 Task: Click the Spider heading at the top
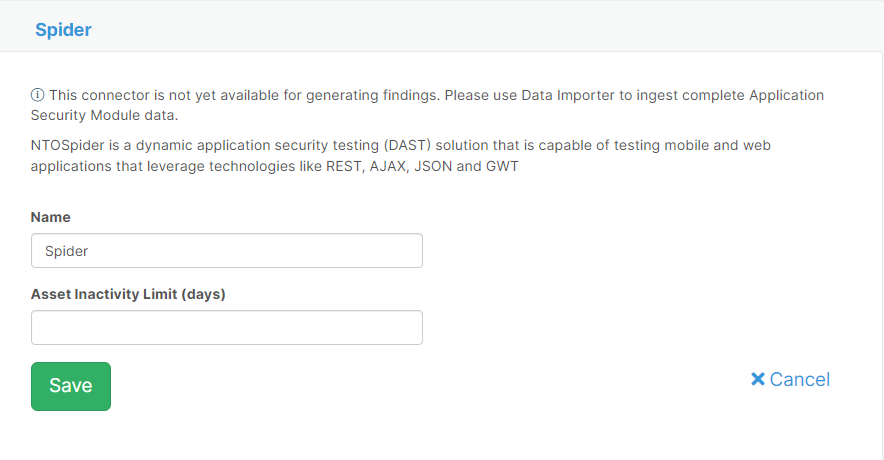tap(63, 30)
